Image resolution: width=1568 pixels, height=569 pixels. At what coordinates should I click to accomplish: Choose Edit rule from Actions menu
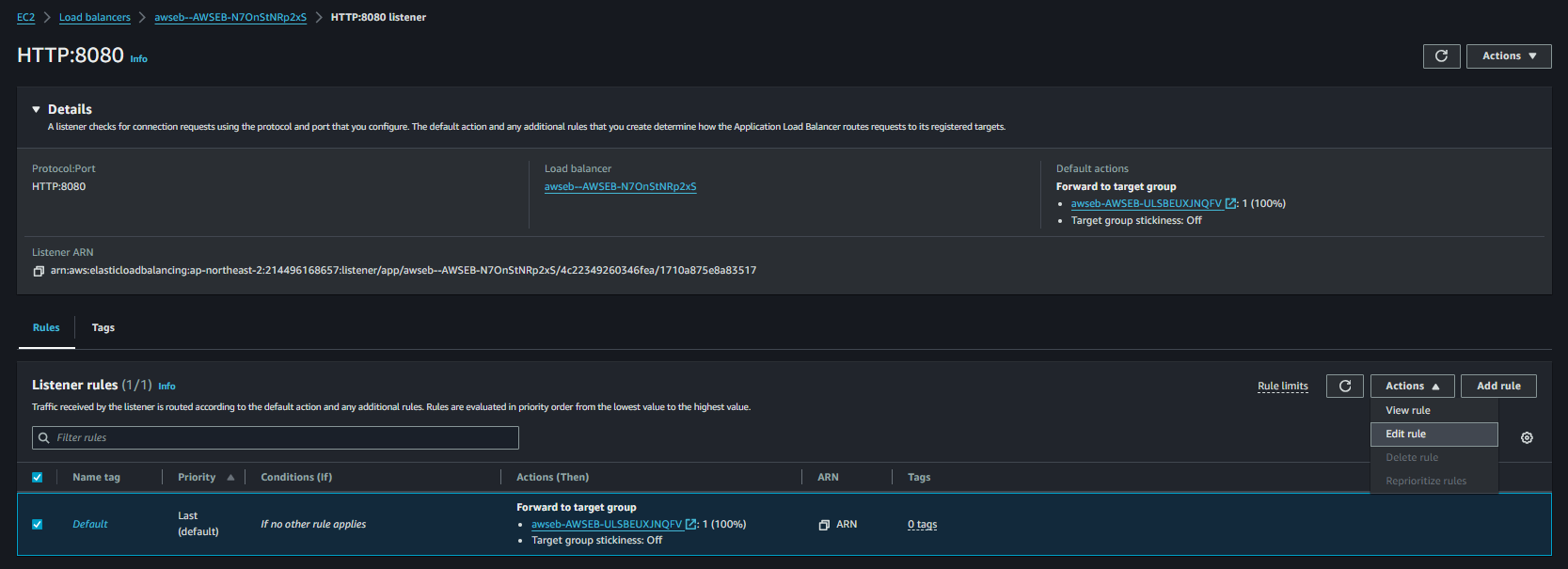click(x=1434, y=434)
